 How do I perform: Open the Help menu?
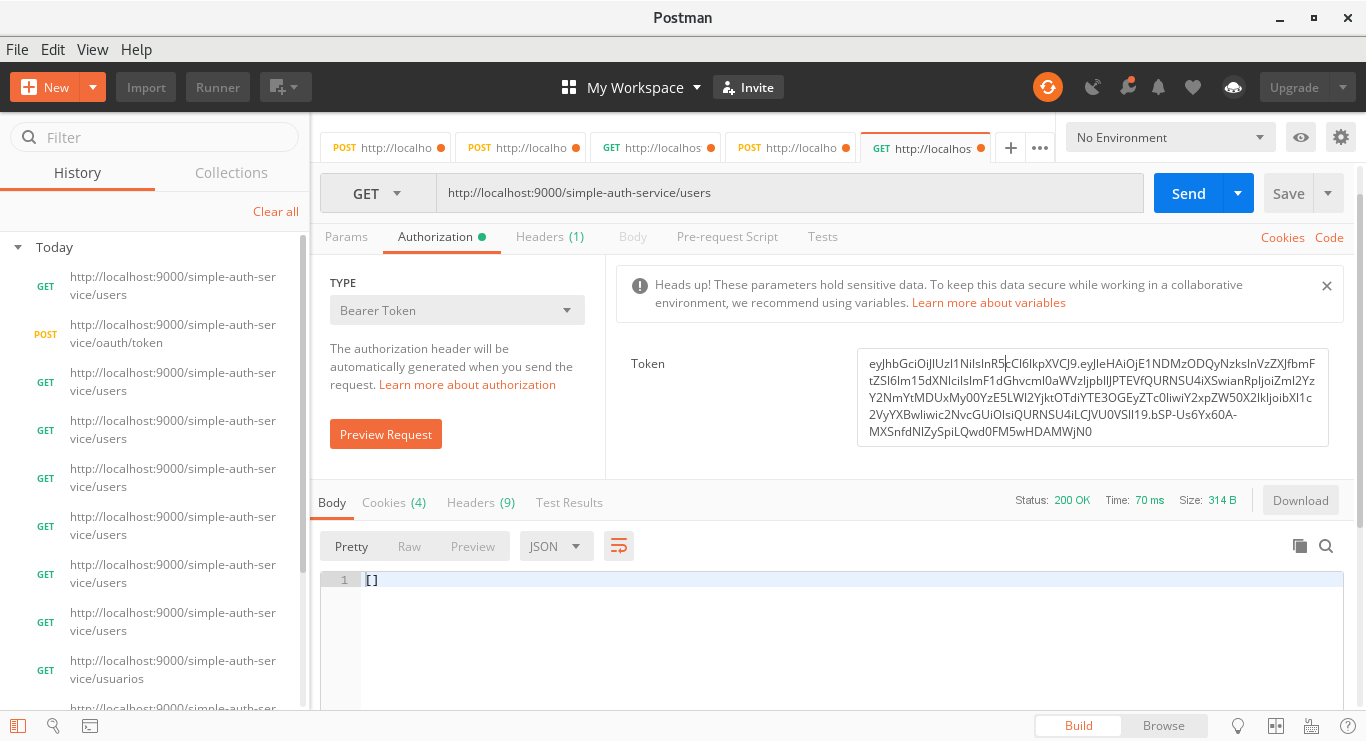point(136,49)
